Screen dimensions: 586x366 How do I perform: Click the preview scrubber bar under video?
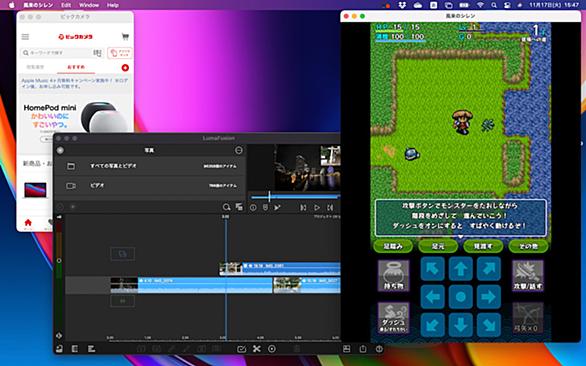[x=295, y=197]
